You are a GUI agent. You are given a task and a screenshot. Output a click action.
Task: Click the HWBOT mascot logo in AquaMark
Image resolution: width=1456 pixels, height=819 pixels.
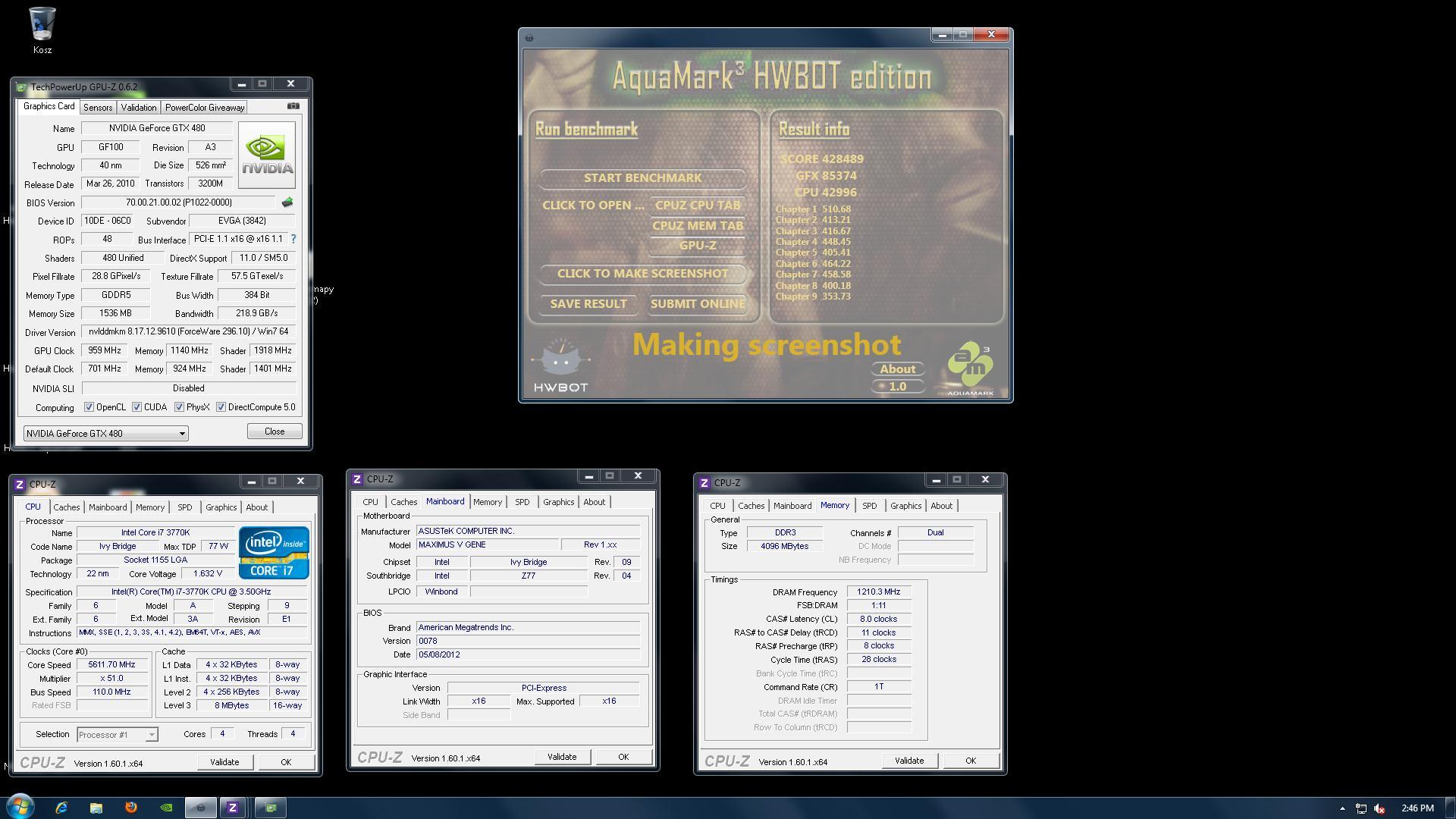tap(560, 366)
